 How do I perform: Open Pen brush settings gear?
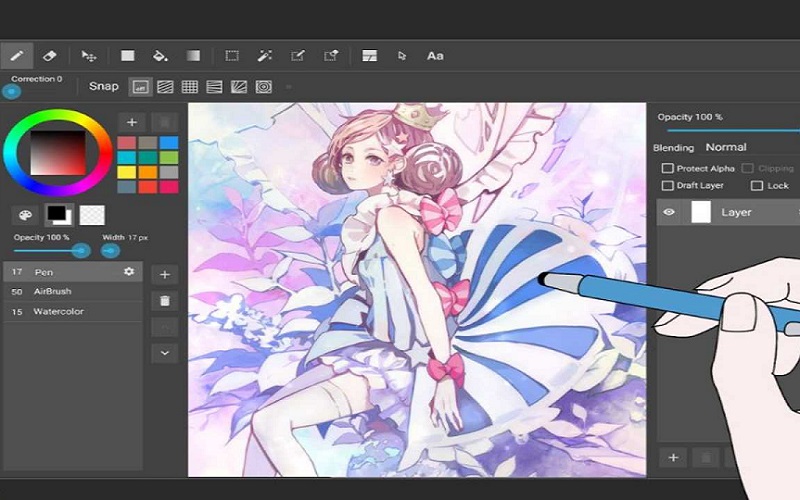point(129,272)
